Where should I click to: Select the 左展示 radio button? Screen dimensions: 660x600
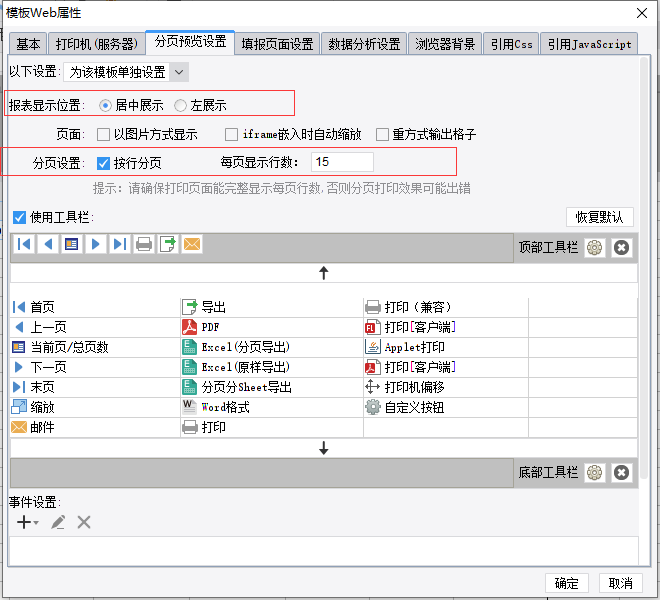(180, 105)
